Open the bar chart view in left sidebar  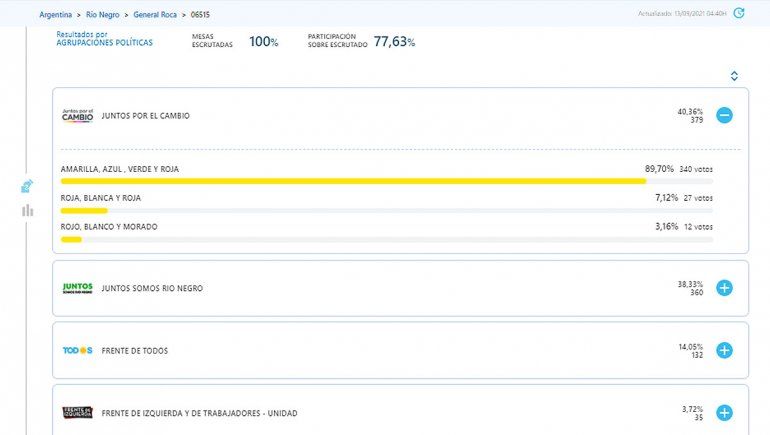(x=27, y=210)
